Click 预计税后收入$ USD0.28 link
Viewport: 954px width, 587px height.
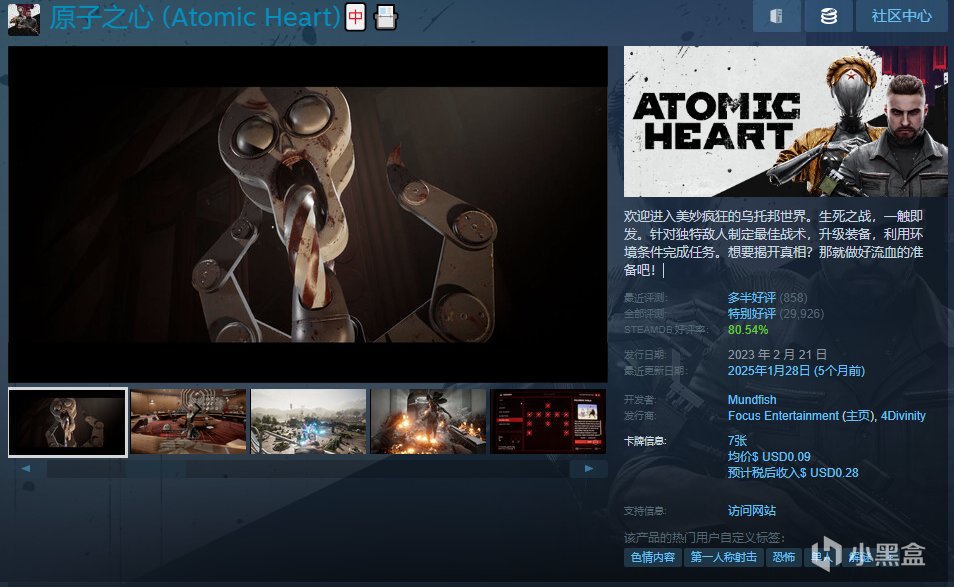(x=793, y=473)
